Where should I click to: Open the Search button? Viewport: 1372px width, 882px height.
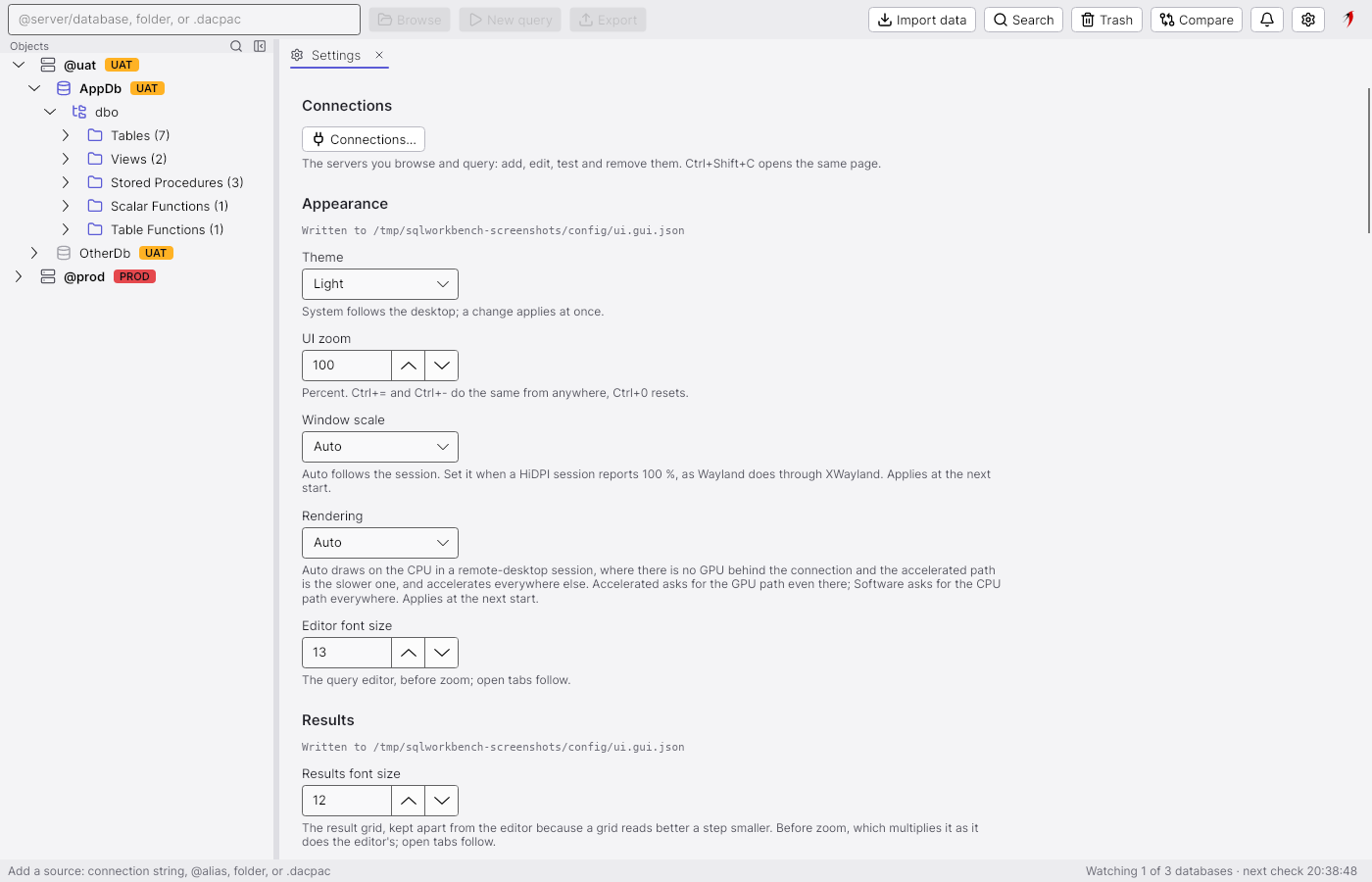coord(1023,20)
